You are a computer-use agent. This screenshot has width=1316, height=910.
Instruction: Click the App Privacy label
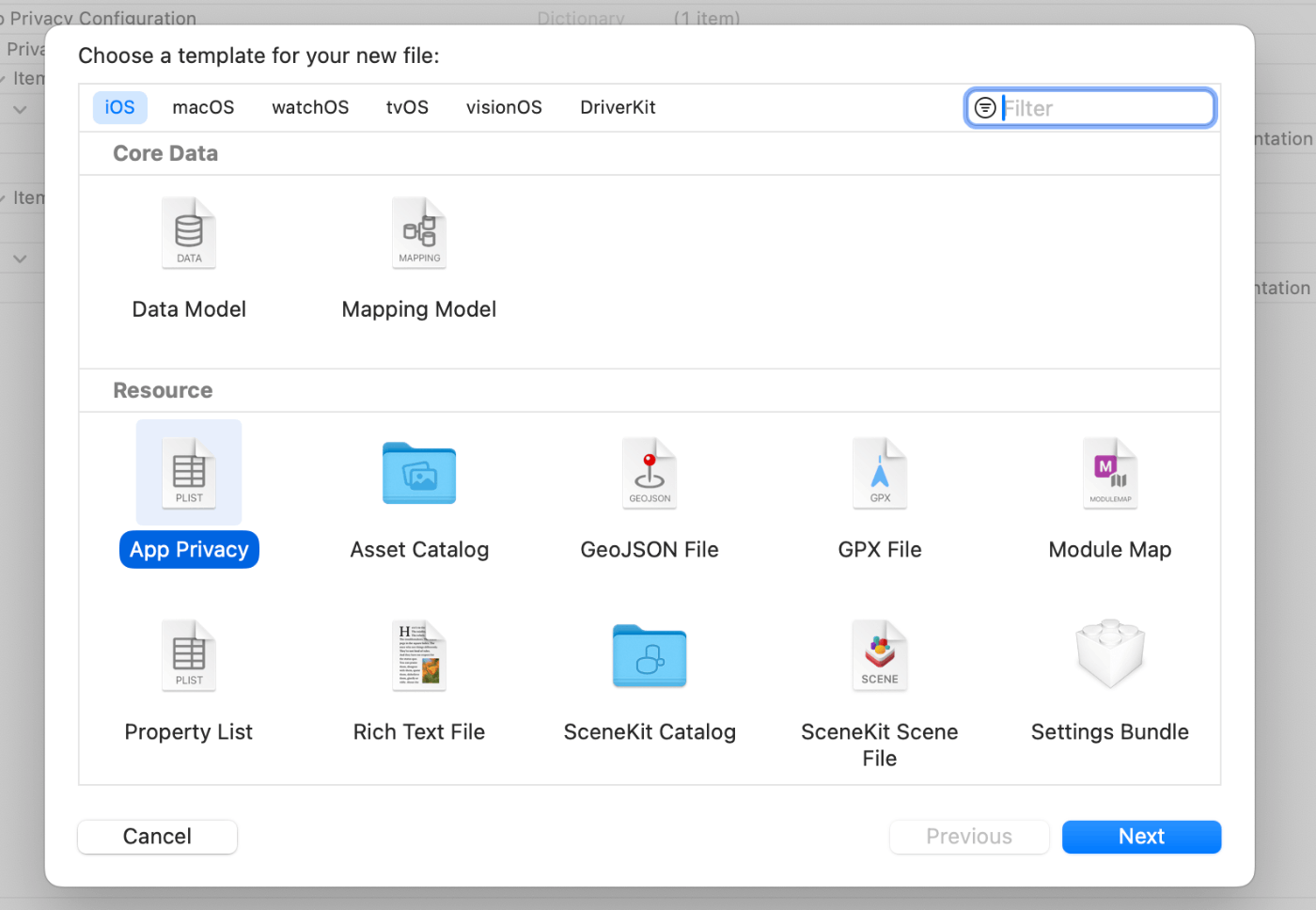189,550
